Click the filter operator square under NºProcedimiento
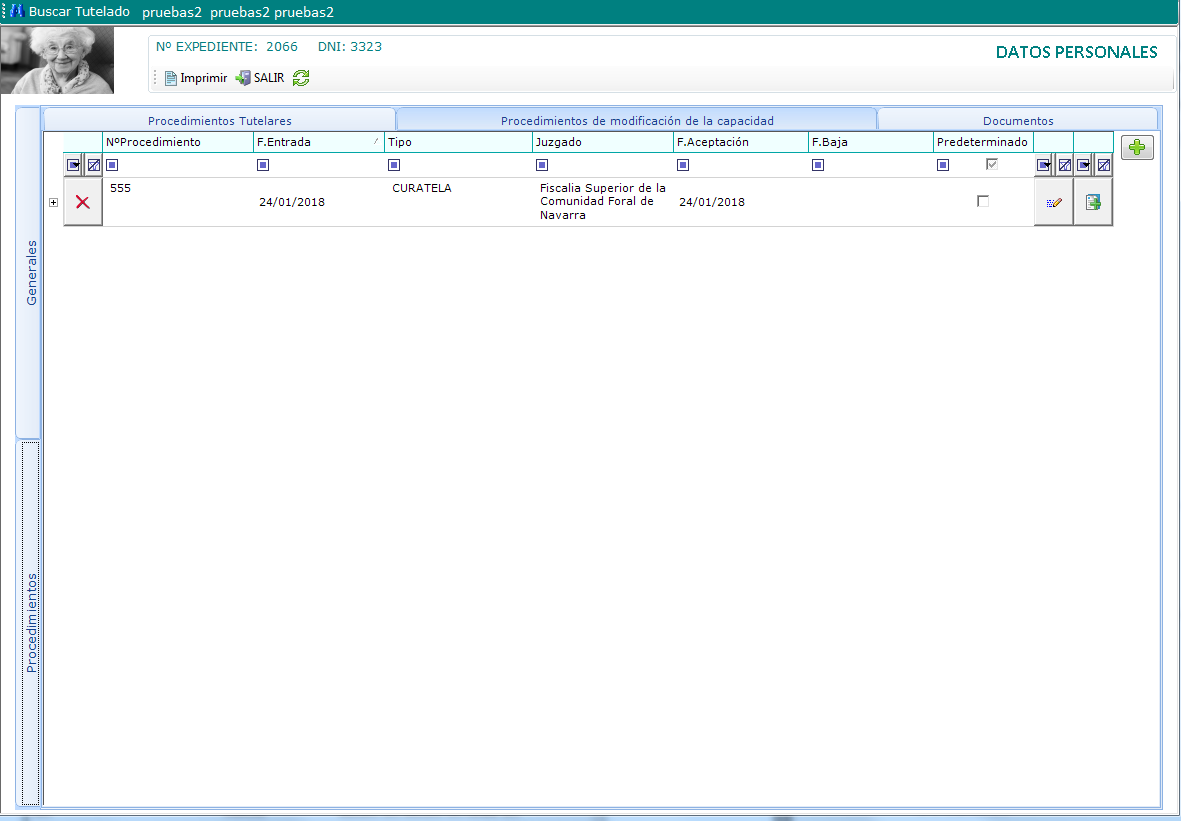The height and width of the screenshot is (821, 1181). (x=112, y=165)
